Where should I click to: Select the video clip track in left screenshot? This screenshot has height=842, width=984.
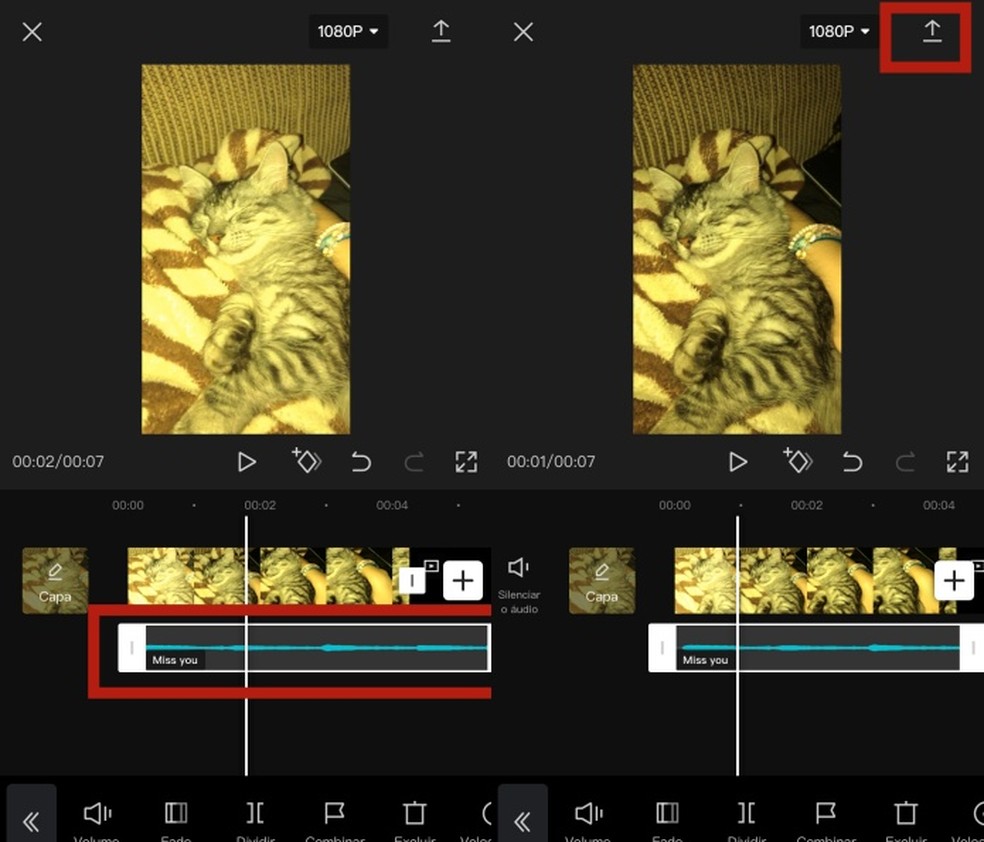pos(268,576)
